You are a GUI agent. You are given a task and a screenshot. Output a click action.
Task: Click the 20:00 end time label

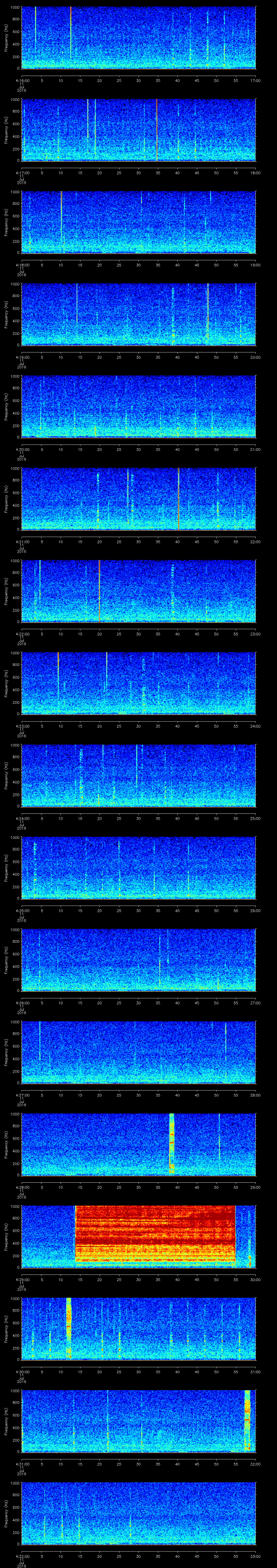(255, 357)
